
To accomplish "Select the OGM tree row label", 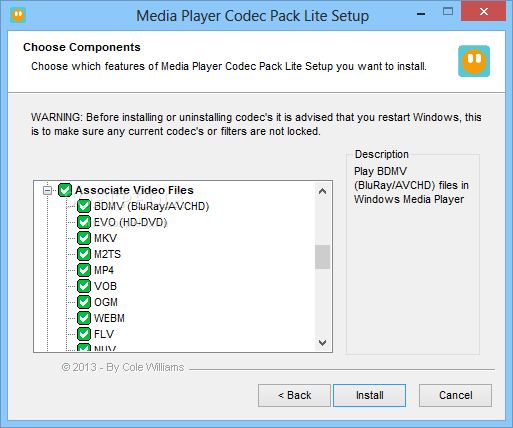I will (106, 302).
